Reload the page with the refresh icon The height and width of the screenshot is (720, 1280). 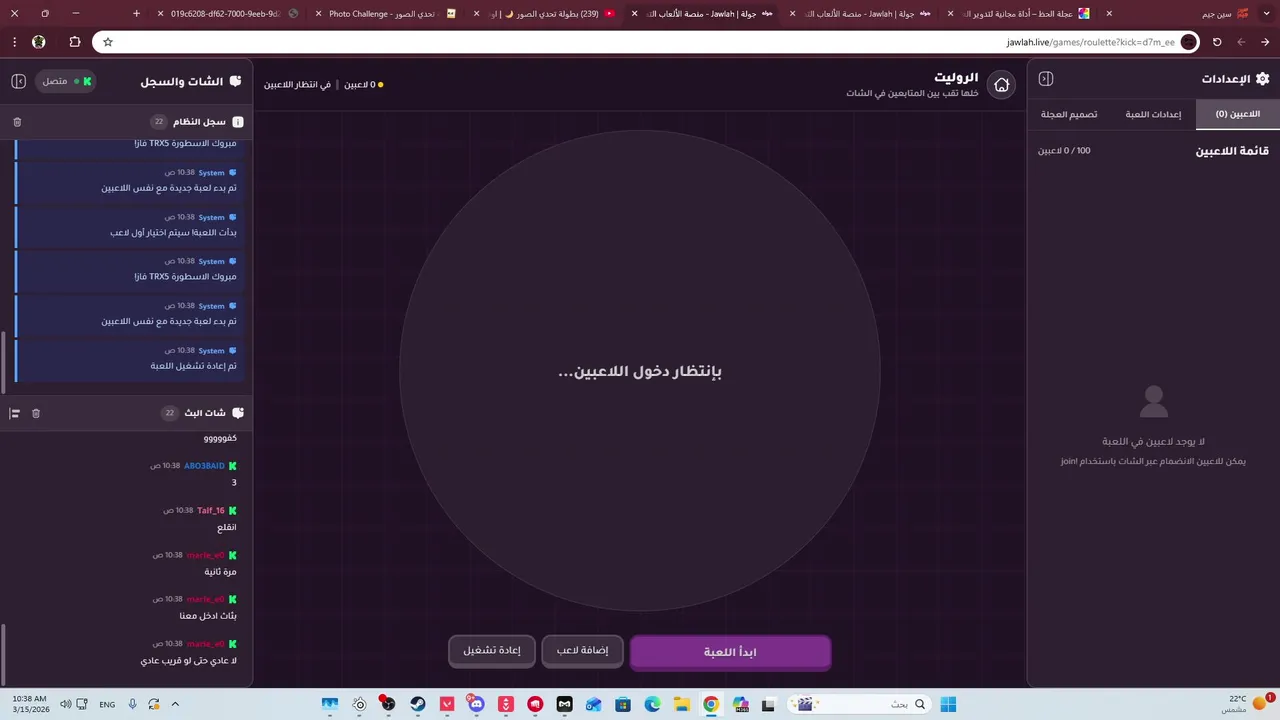point(1217,42)
